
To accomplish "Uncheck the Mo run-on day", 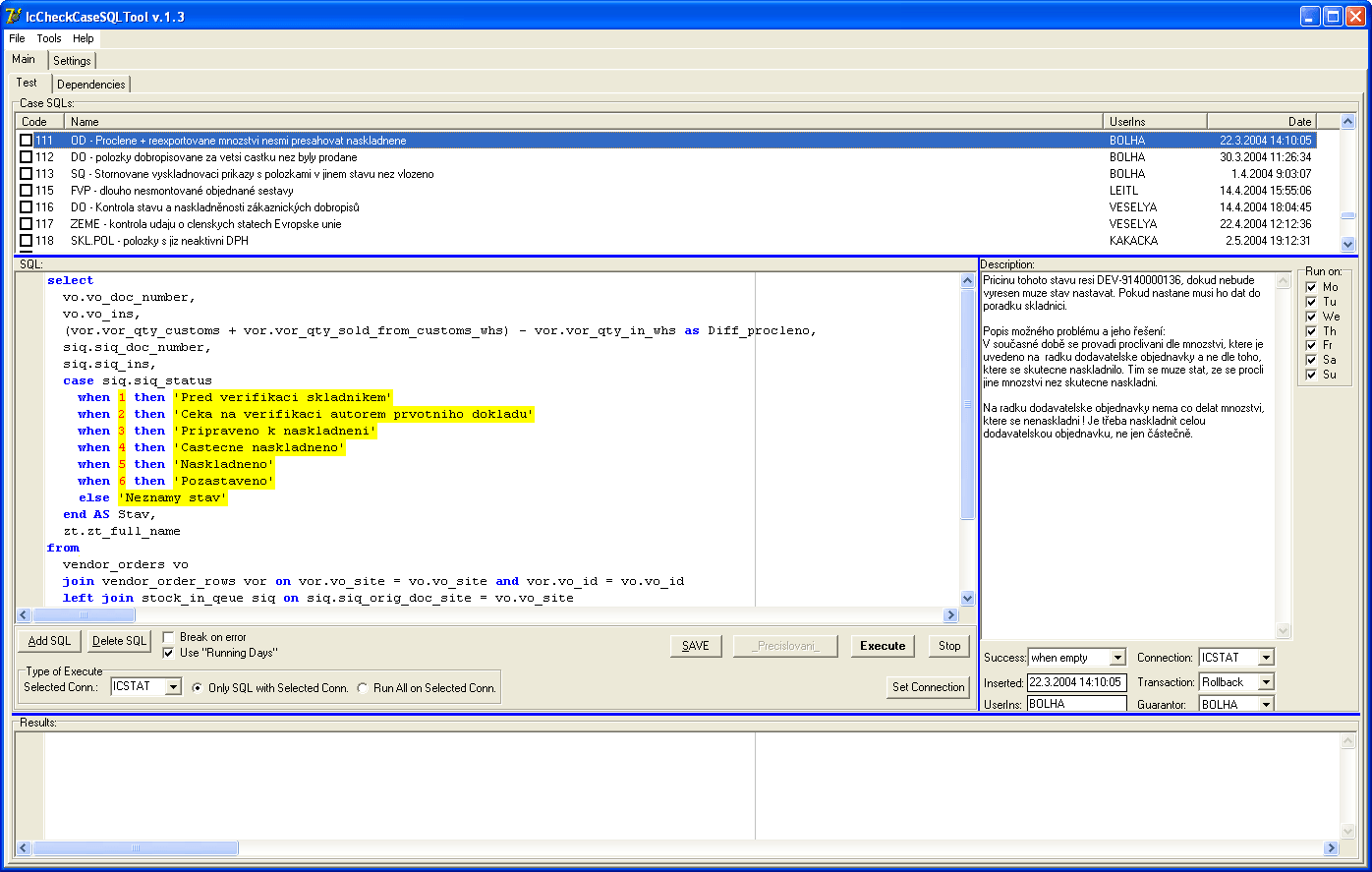I will point(1310,287).
